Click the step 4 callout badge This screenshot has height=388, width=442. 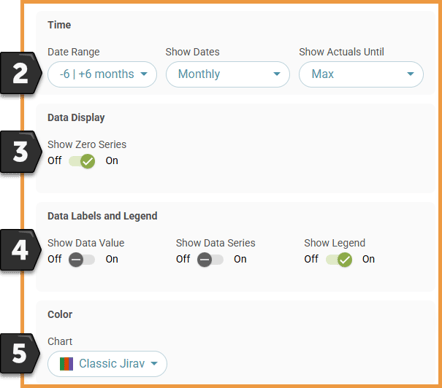(x=21, y=250)
